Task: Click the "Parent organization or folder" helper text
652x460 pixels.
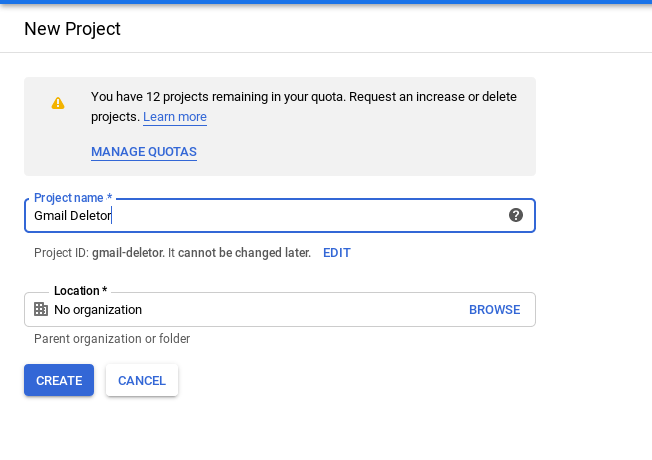Action: pyautogui.click(x=112, y=339)
